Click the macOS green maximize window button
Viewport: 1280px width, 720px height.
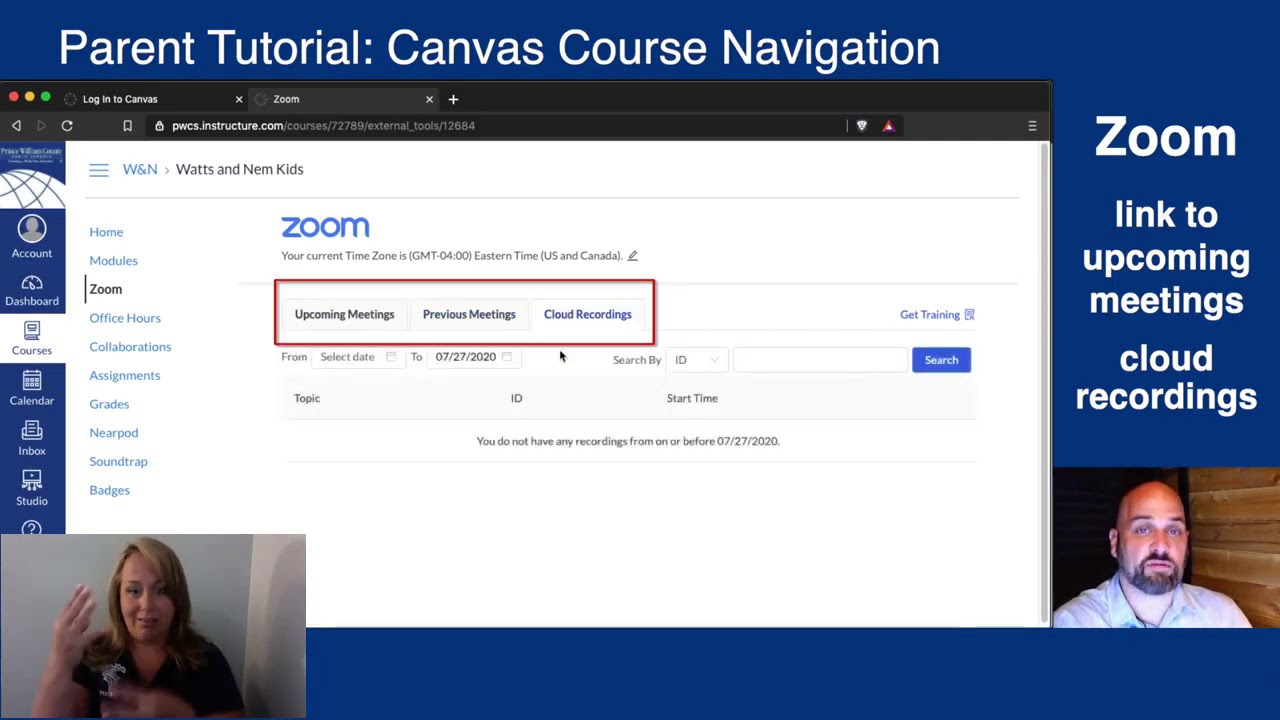coord(45,96)
